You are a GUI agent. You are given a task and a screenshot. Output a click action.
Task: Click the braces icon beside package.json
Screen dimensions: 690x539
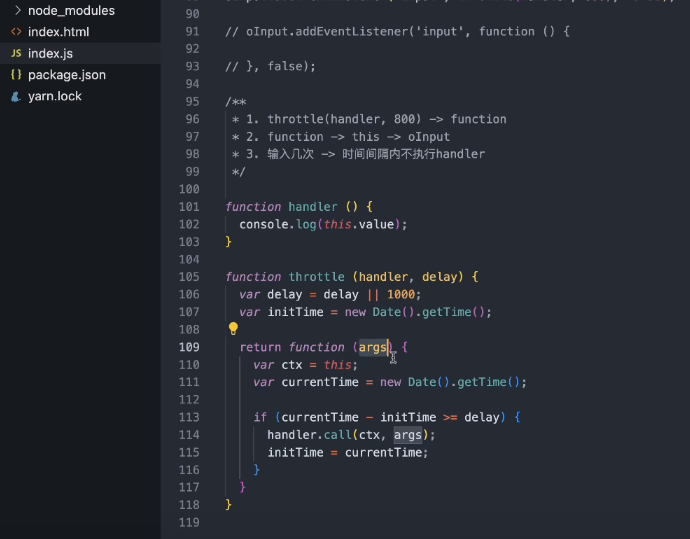point(16,75)
